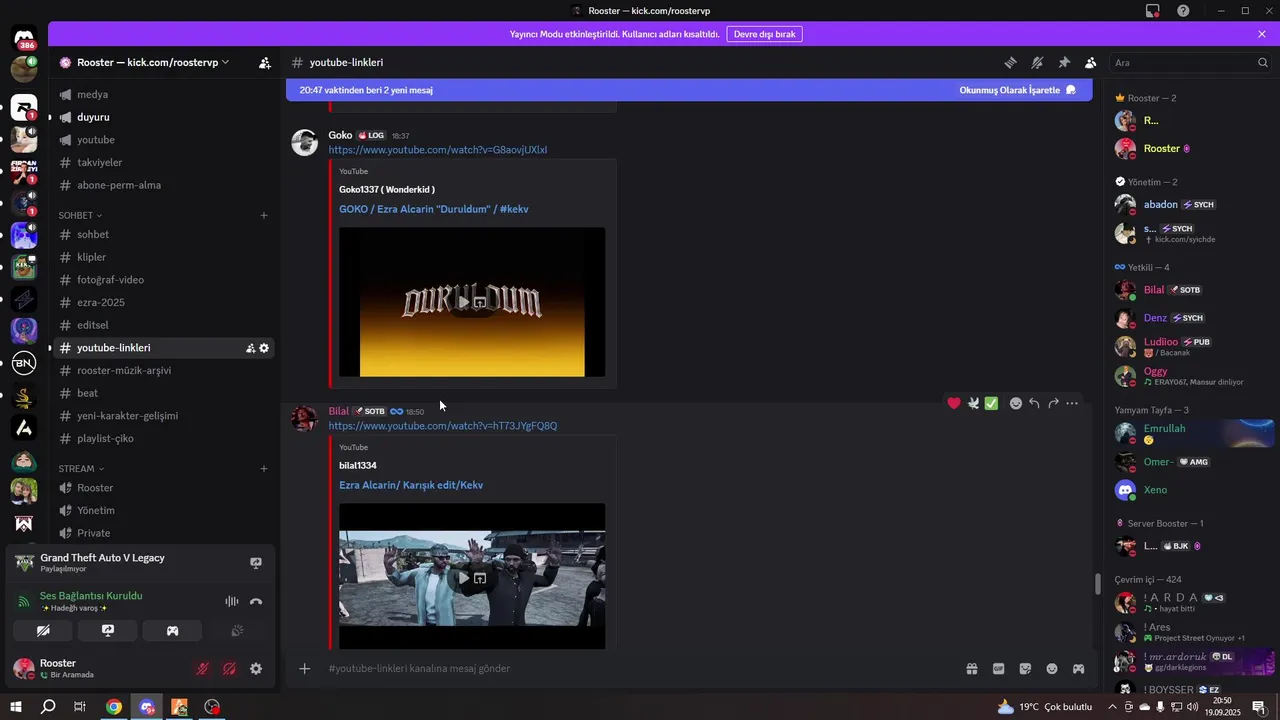The width and height of the screenshot is (1280, 720).
Task: Toggle screen share in voice panel
Action: click(x=108, y=631)
